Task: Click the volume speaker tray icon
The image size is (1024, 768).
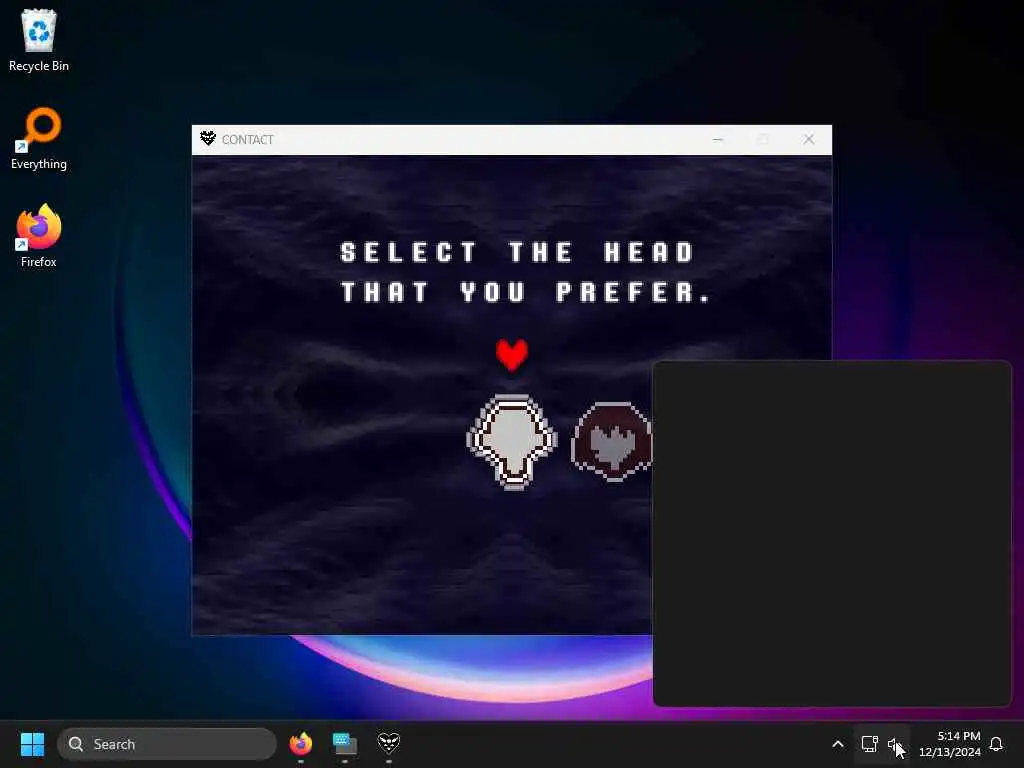Action: point(895,744)
